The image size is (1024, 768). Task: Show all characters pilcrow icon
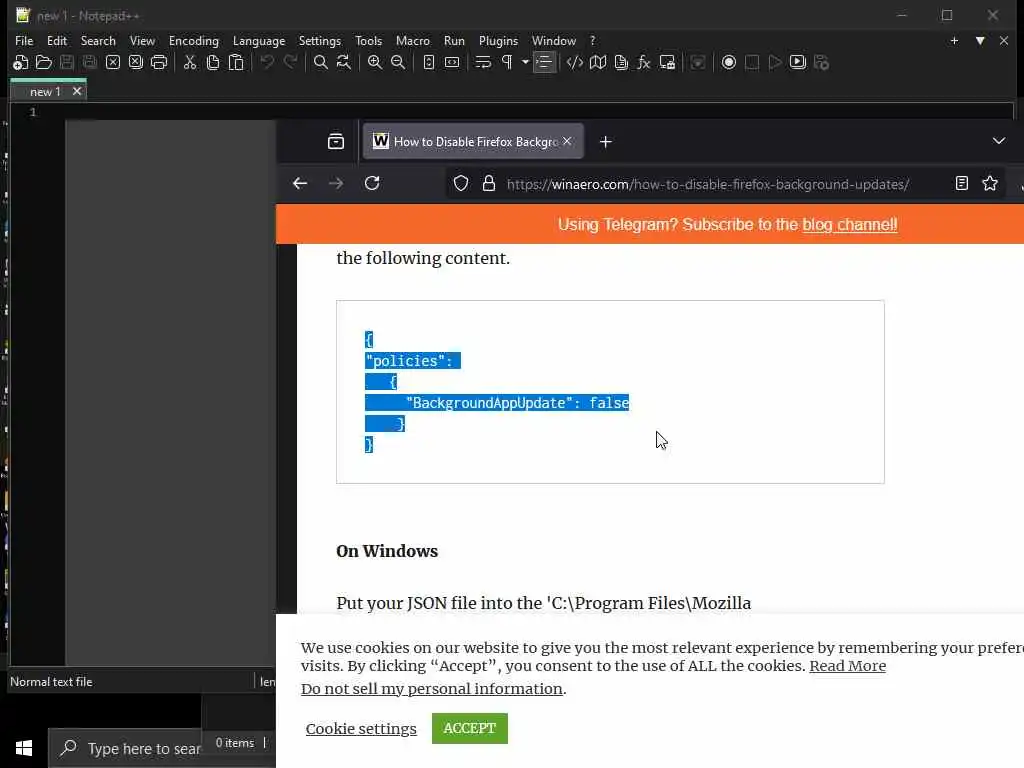[x=506, y=63]
